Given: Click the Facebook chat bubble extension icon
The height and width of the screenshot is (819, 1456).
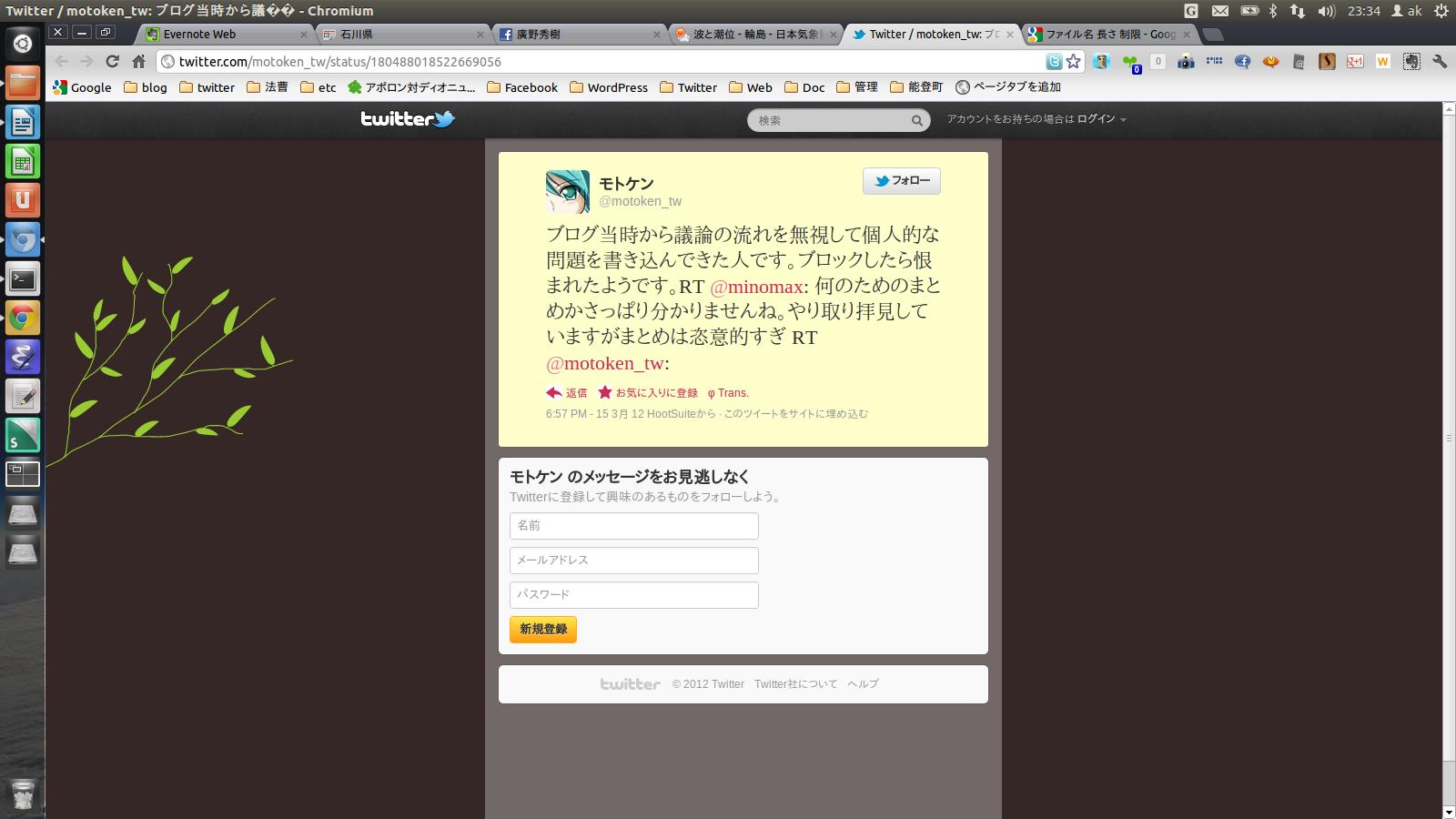Looking at the screenshot, I should (1242, 62).
